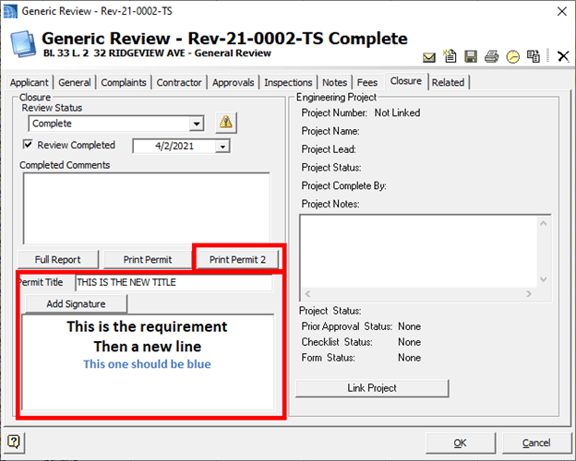
Task: Select the Approvals tab
Action: tap(233, 83)
